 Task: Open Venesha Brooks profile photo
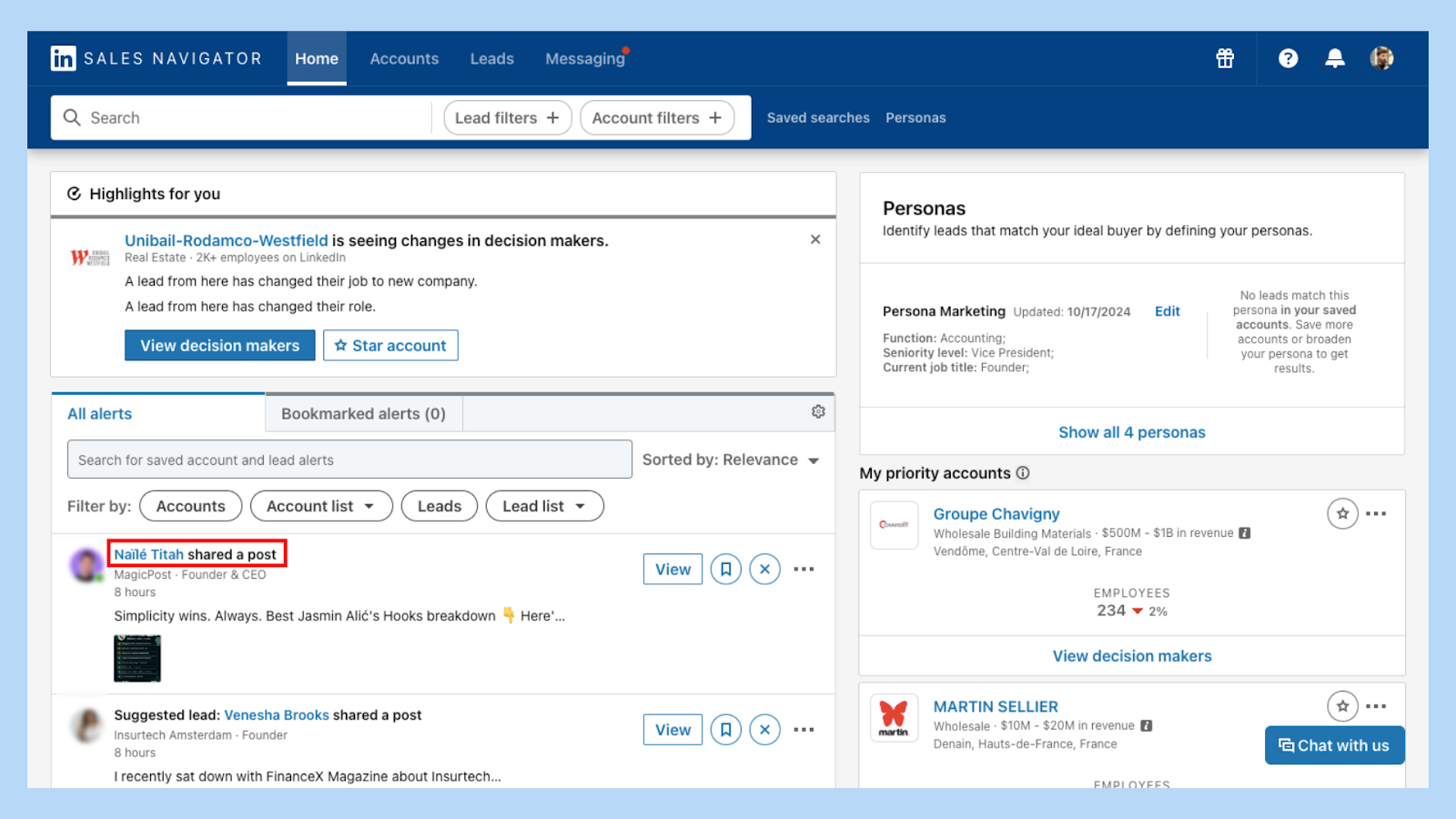[x=87, y=726]
